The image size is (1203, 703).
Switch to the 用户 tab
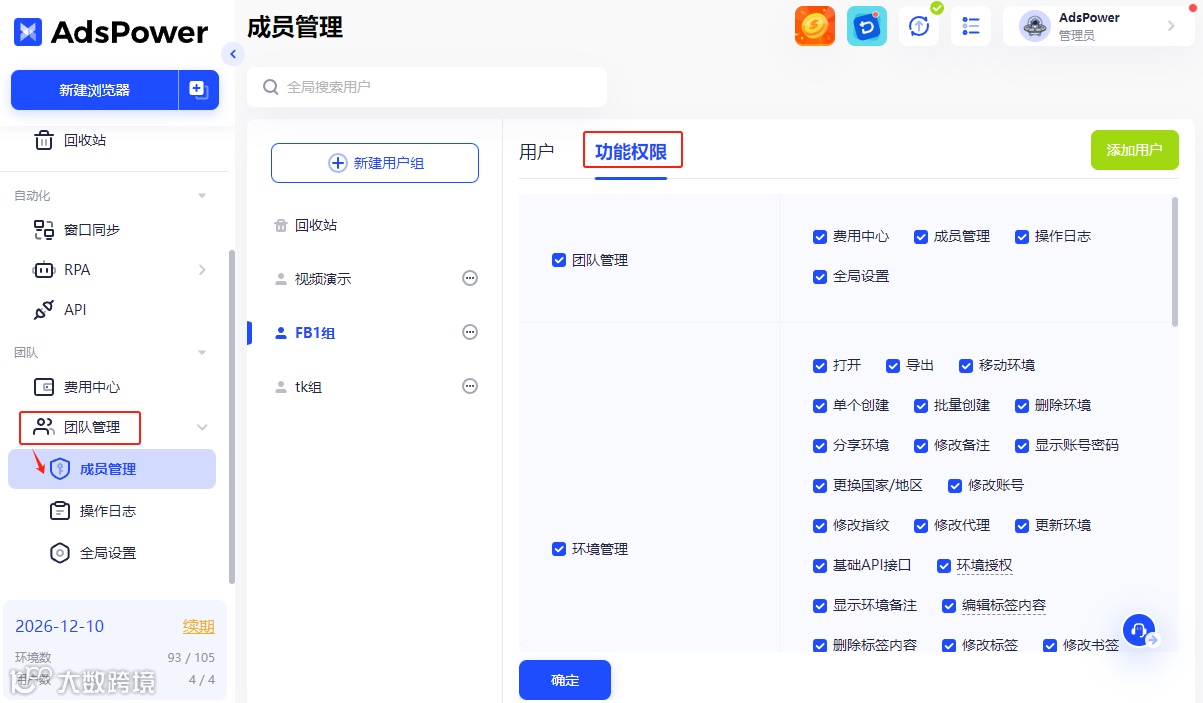pos(537,152)
